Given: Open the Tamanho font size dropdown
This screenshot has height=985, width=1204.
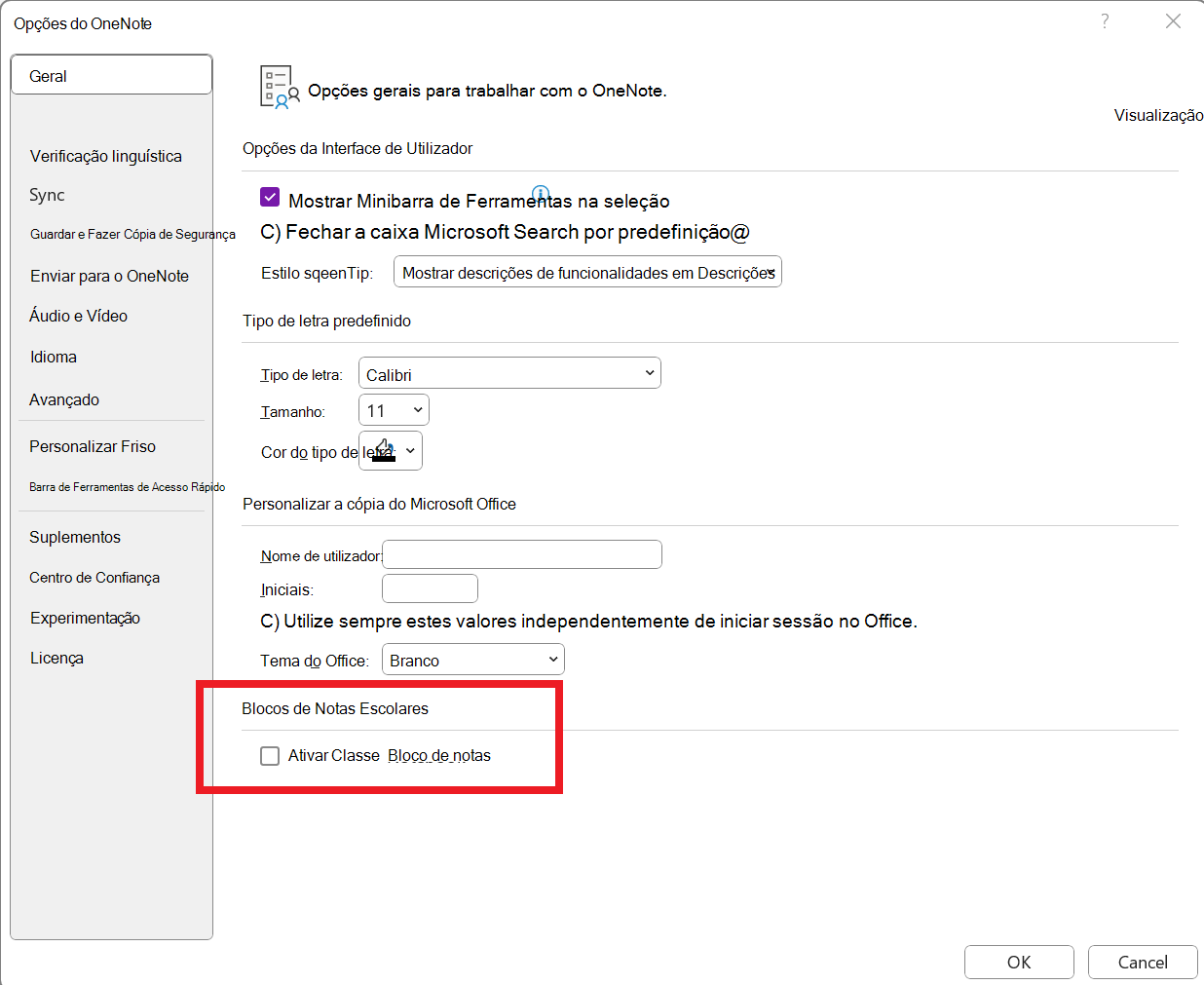Looking at the screenshot, I should tap(394, 410).
